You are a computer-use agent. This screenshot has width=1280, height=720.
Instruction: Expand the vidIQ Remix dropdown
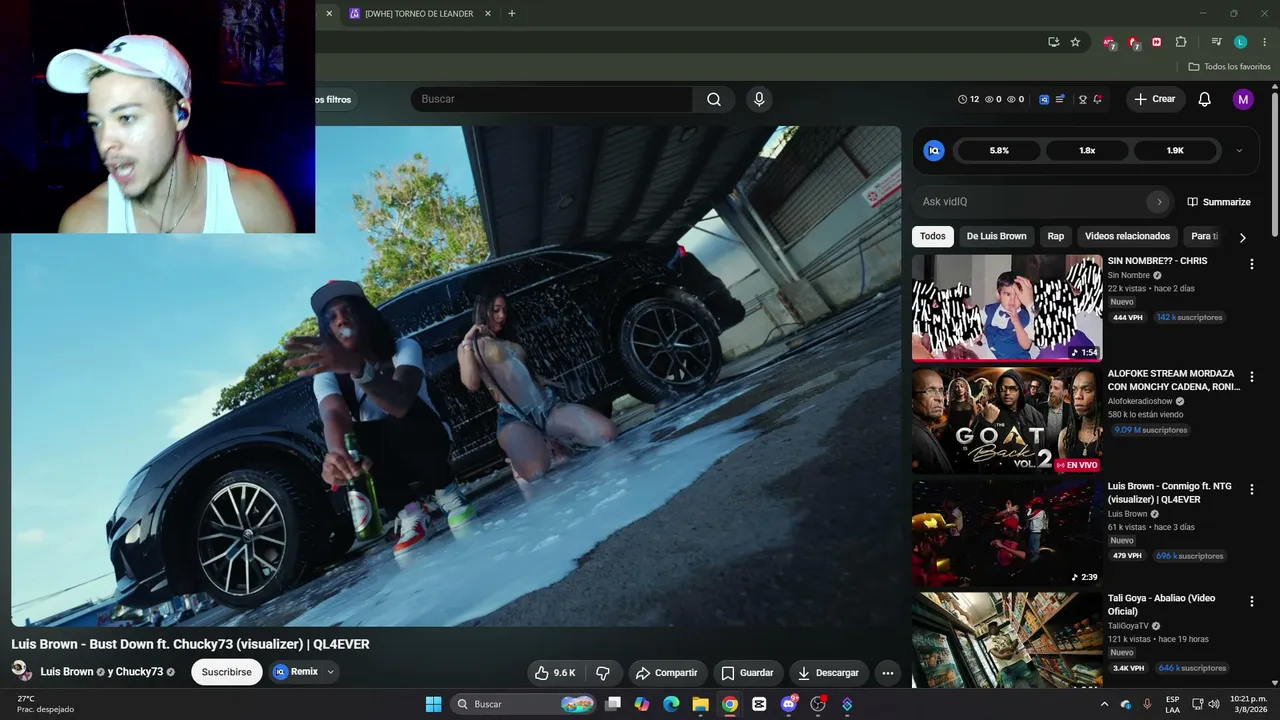coord(330,672)
